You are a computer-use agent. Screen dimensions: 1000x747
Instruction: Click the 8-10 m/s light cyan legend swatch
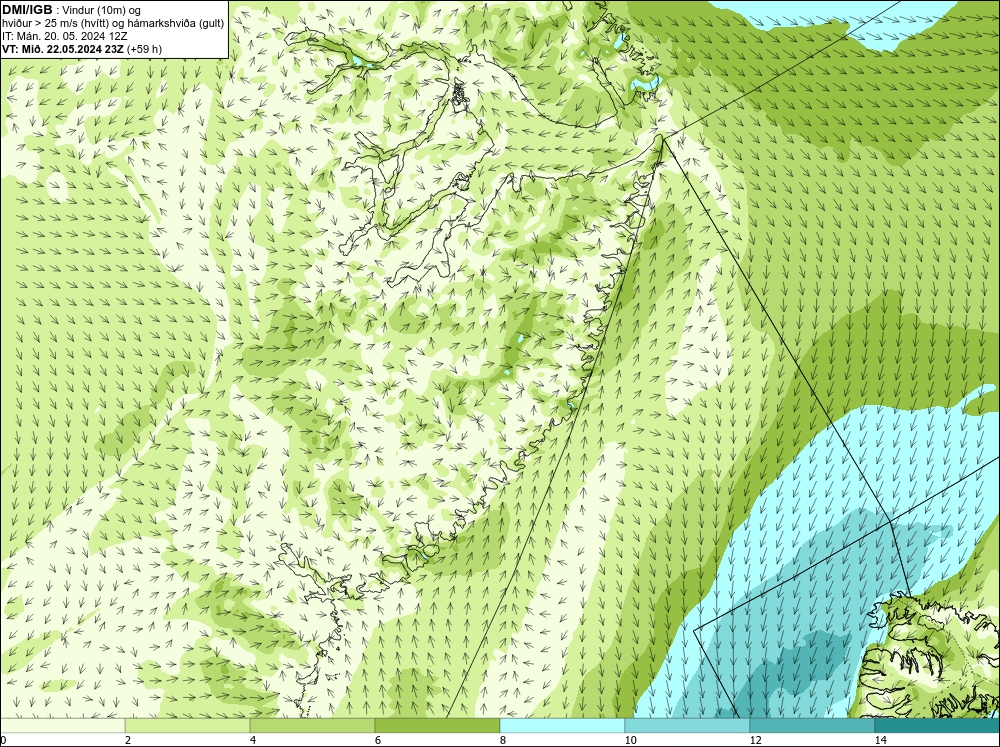tap(562, 725)
